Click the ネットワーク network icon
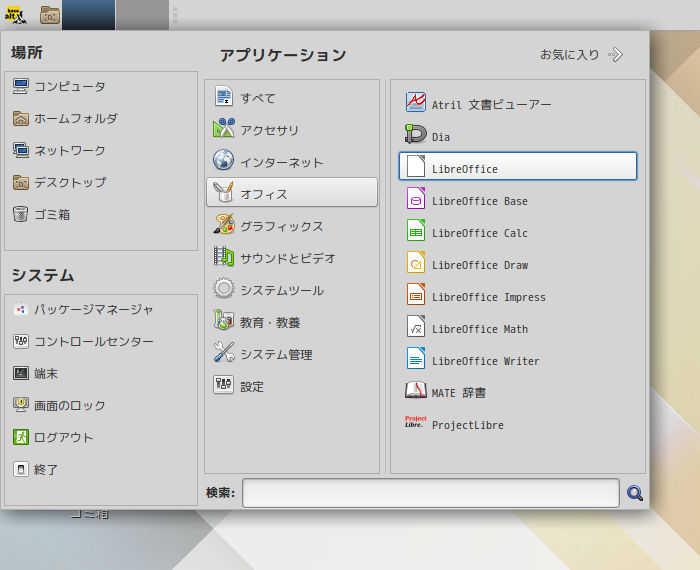700x570 pixels. point(21,150)
